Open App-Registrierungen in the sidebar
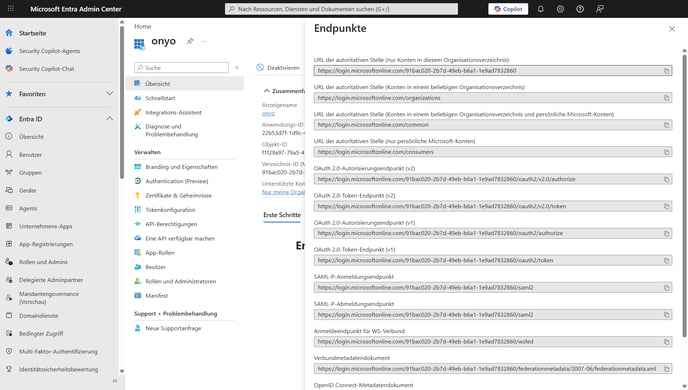Screen dimensions: 688x390 [46, 244]
